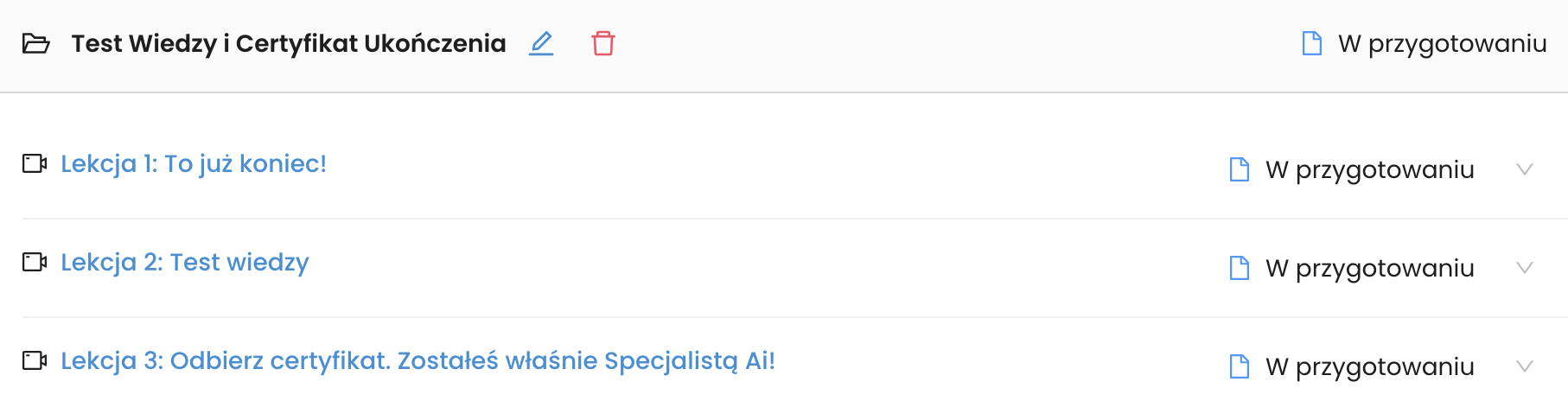Click video camera icon beside Lekcja 2
Viewport: 1568px width, 420px height.
(x=35, y=262)
